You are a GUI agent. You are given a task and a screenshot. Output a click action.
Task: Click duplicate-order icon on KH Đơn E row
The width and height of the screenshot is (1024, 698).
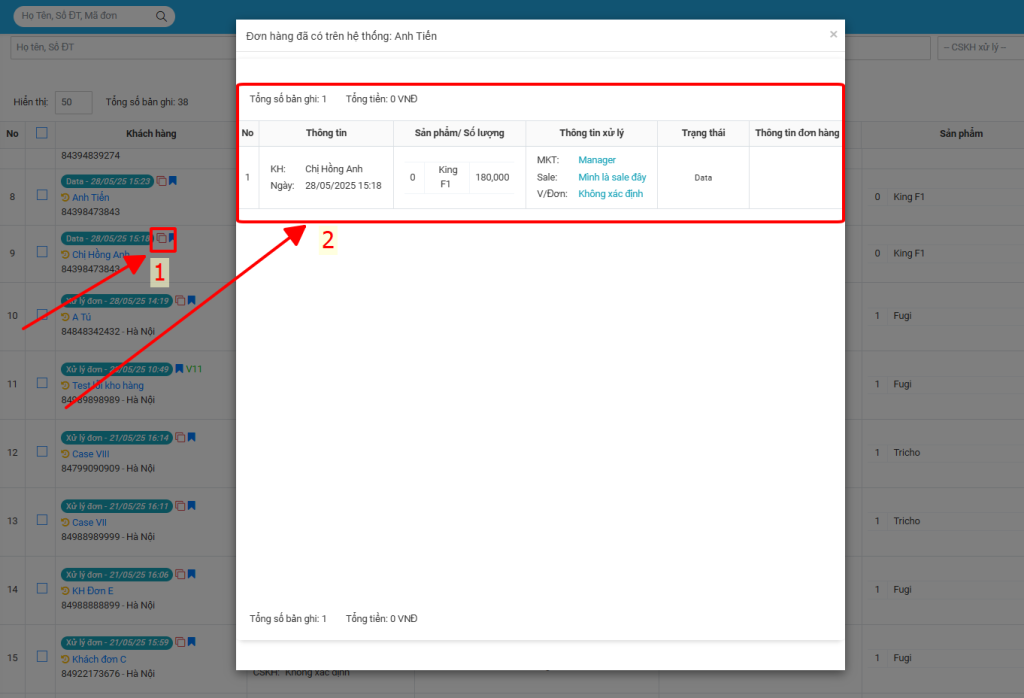(x=180, y=574)
